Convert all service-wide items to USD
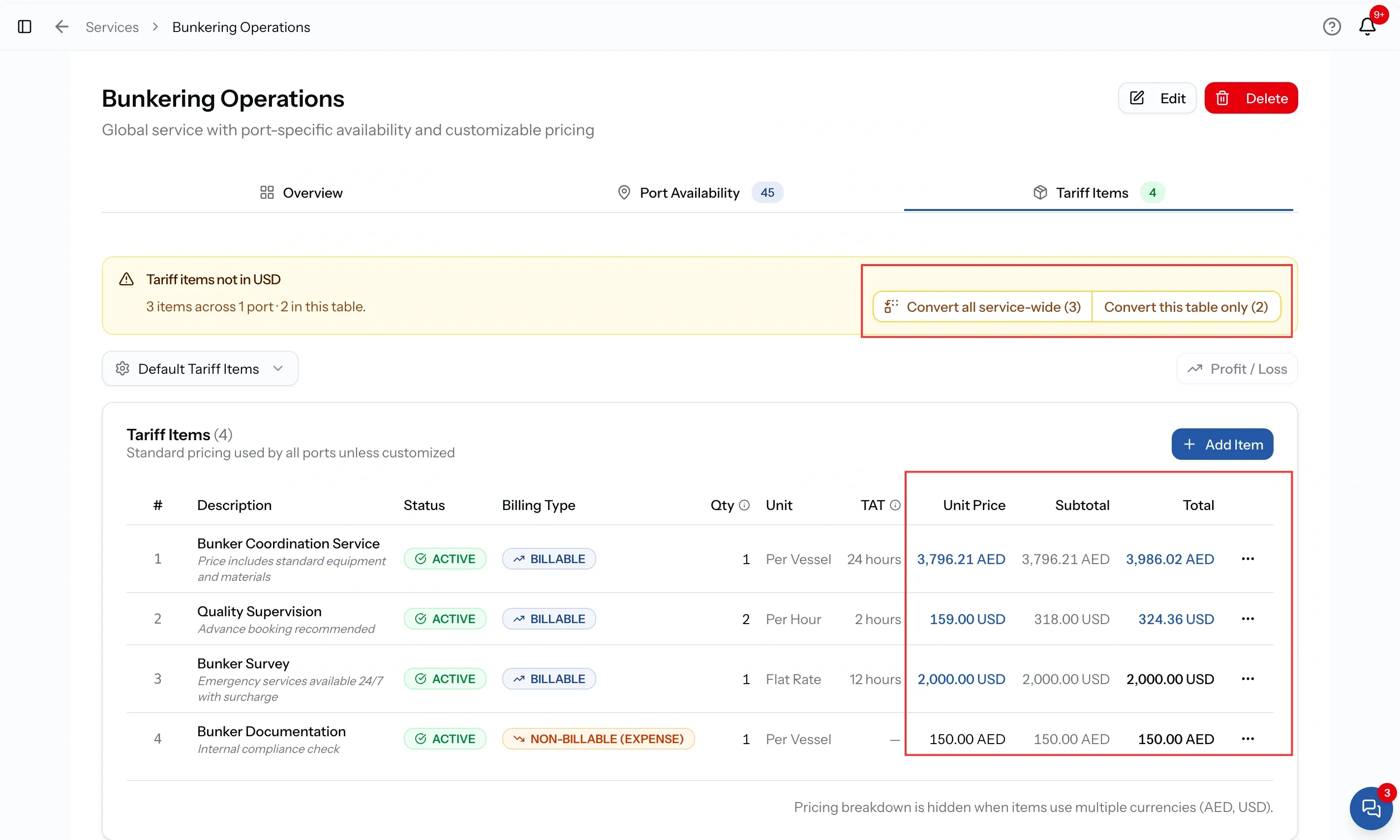The image size is (1400, 840). 982,306
